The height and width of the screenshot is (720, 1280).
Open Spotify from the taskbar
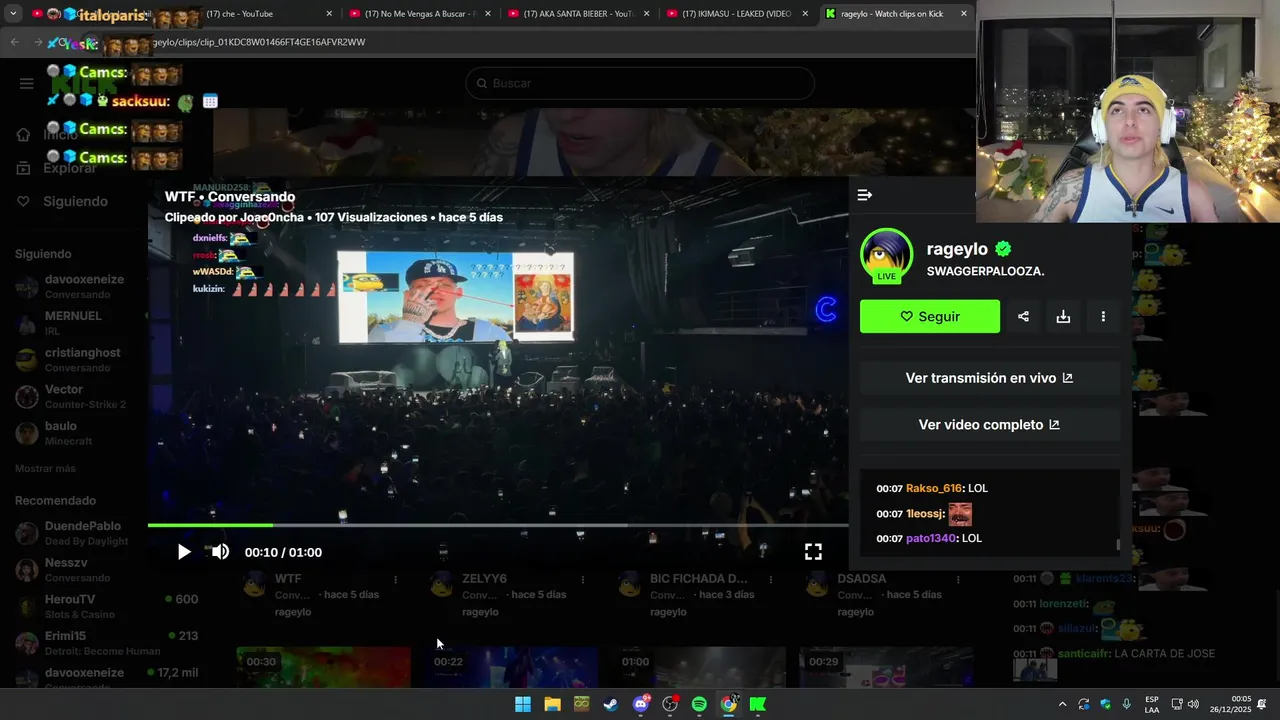click(x=699, y=704)
